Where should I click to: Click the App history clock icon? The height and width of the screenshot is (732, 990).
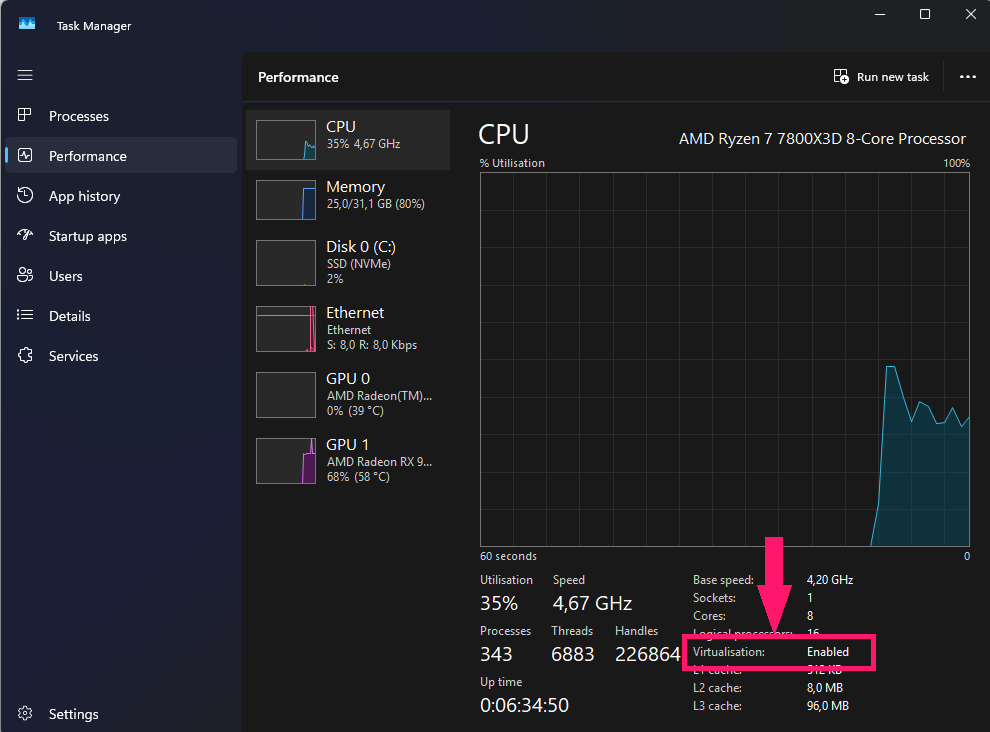tap(25, 195)
